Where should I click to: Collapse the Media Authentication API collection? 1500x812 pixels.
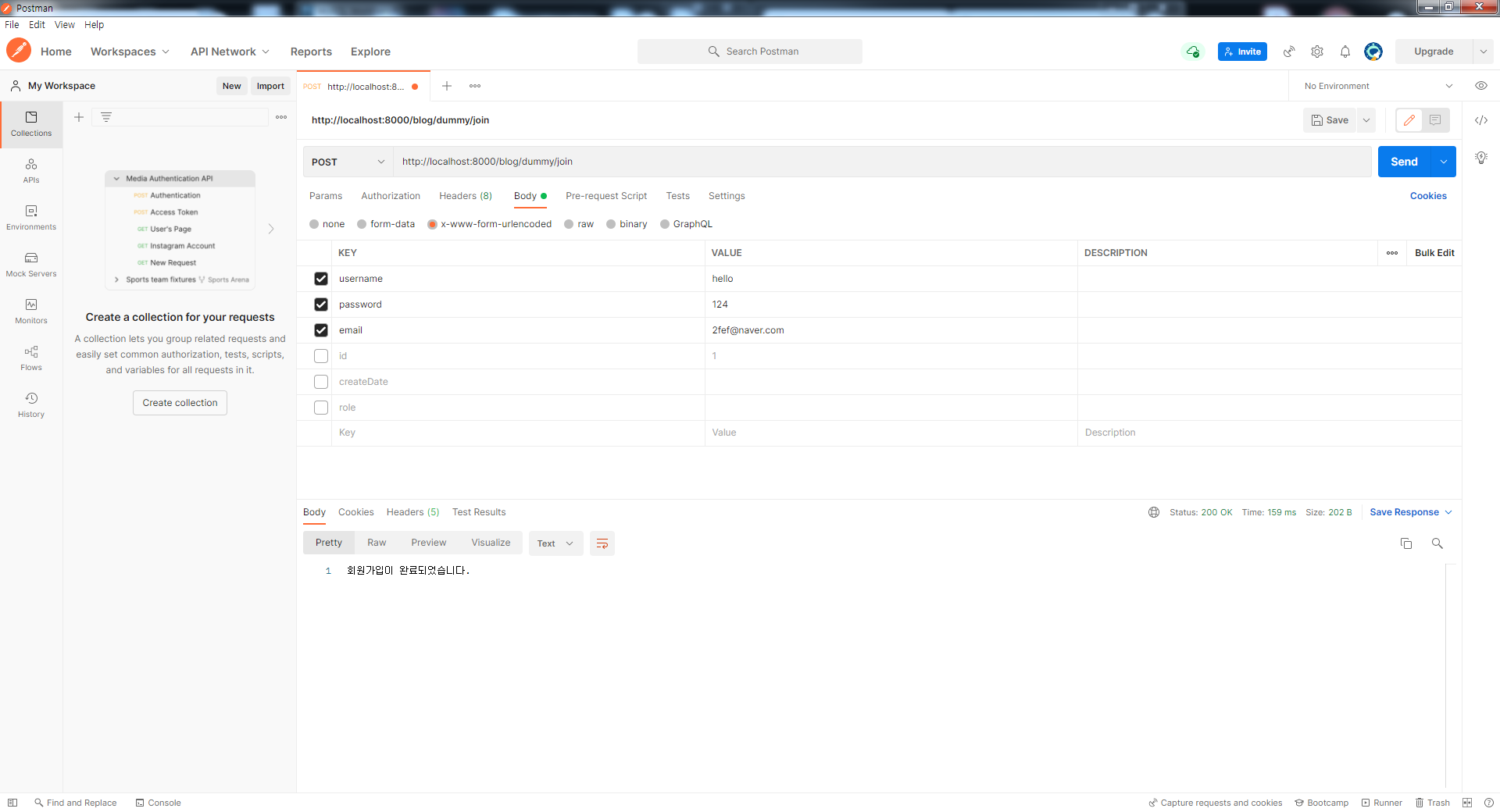(116, 179)
